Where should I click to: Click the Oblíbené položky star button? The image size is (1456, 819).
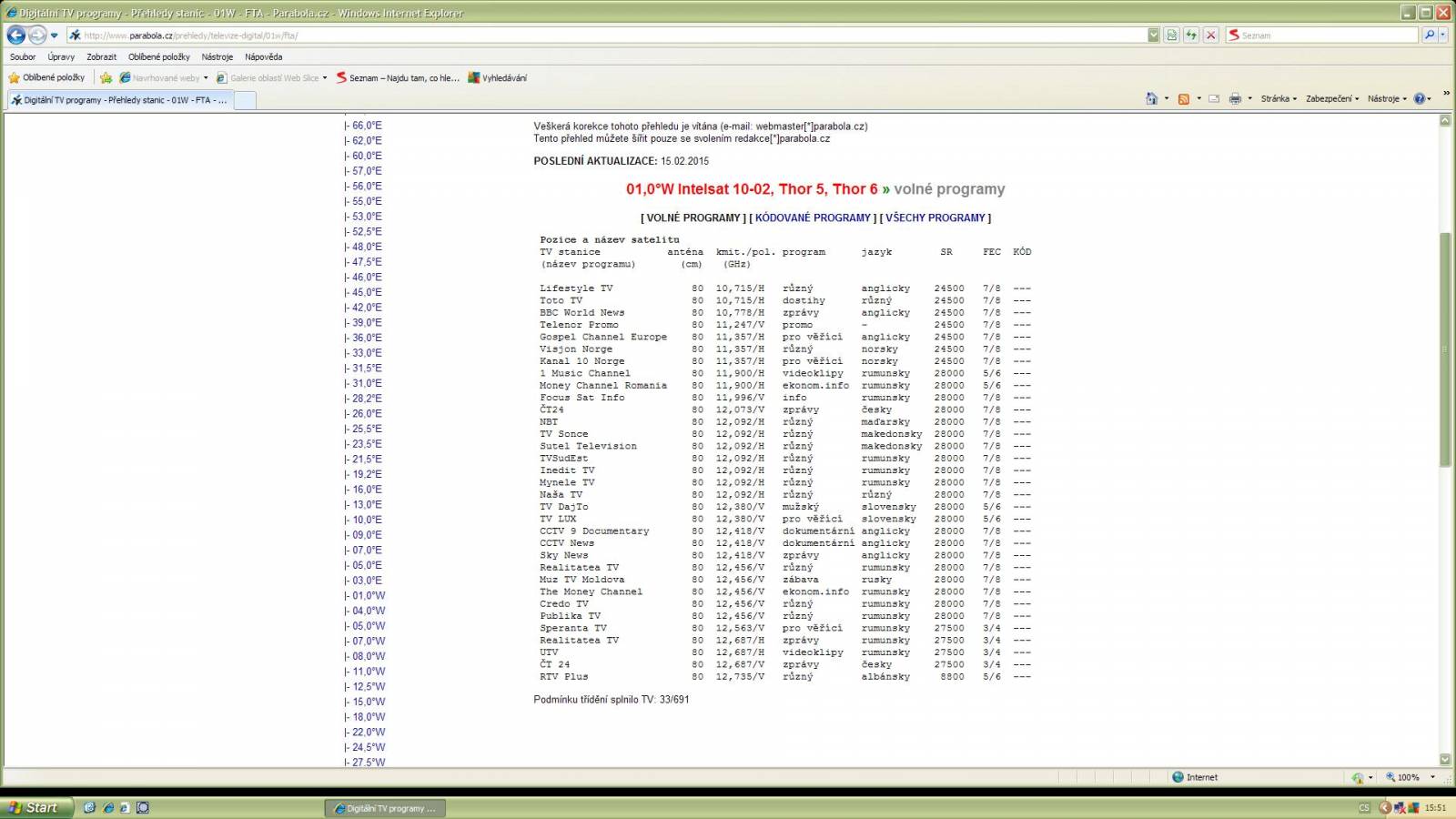pyautogui.click(x=46, y=77)
